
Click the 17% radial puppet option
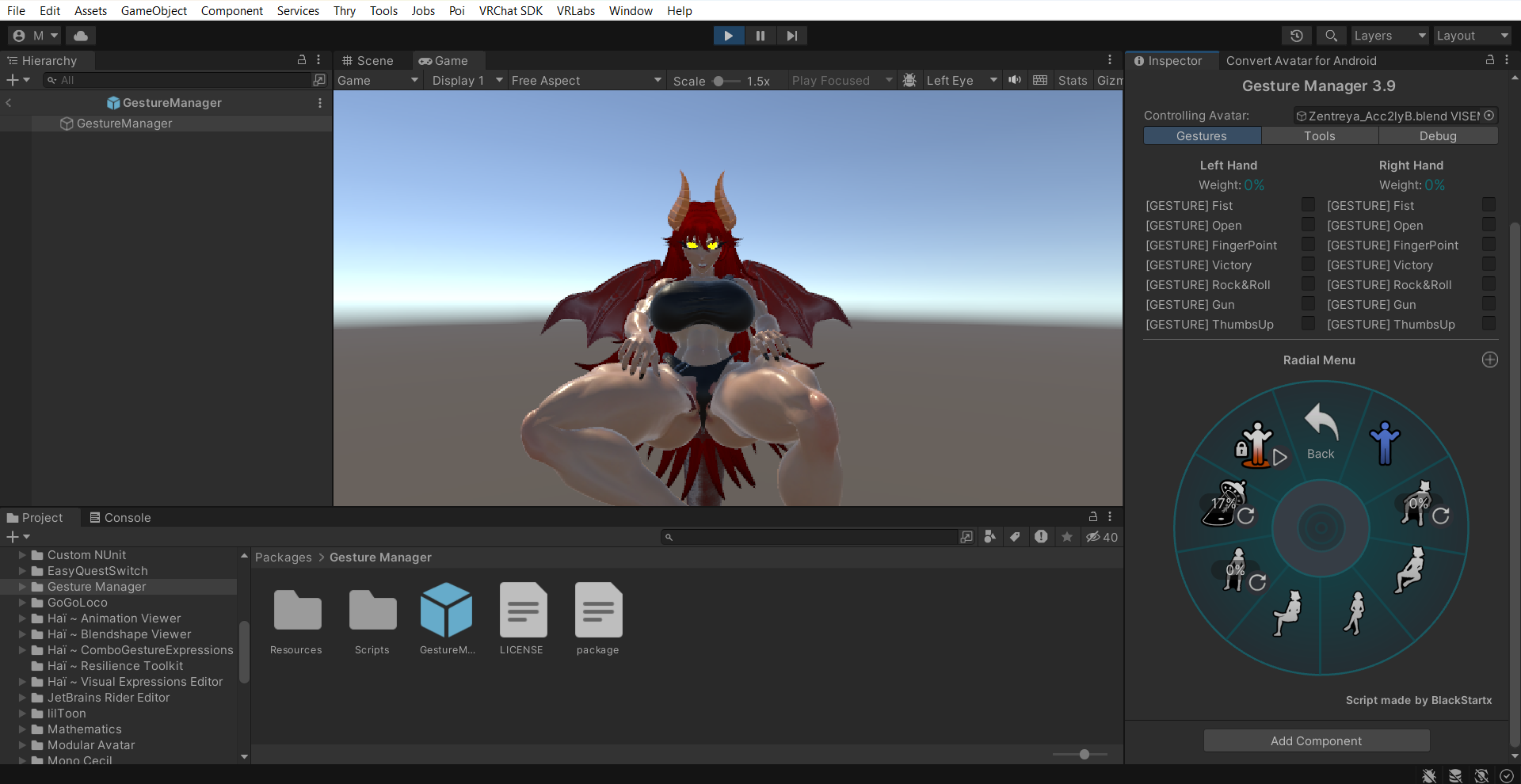(1229, 504)
